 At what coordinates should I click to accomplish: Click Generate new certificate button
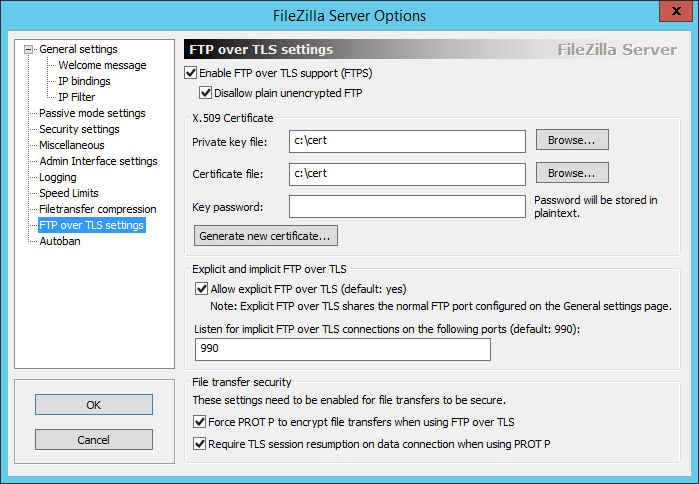[266, 237]
